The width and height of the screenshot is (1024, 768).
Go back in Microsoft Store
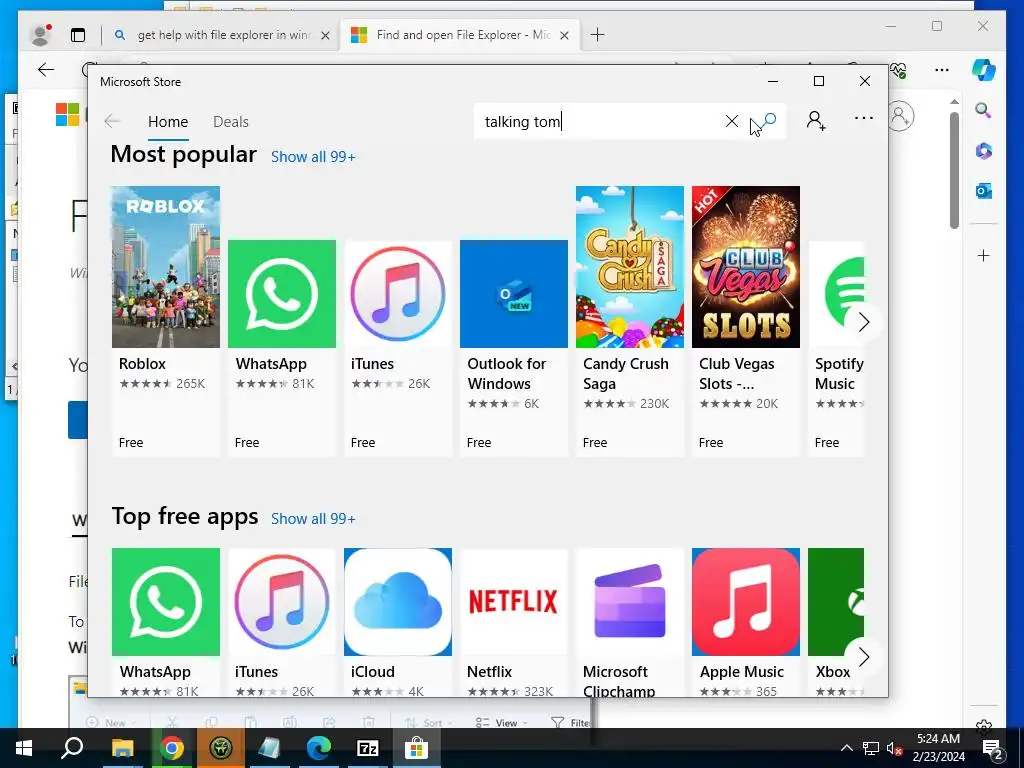pos(112,121)
